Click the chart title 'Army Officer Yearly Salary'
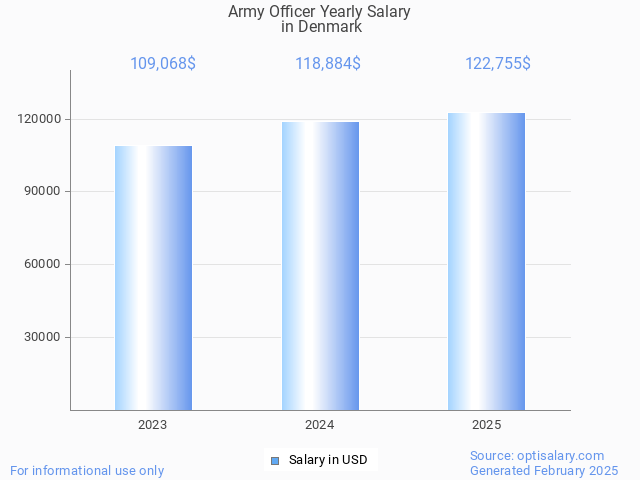Screen dimensions: 640x480 pyautogui.click(x=319, y=12)
